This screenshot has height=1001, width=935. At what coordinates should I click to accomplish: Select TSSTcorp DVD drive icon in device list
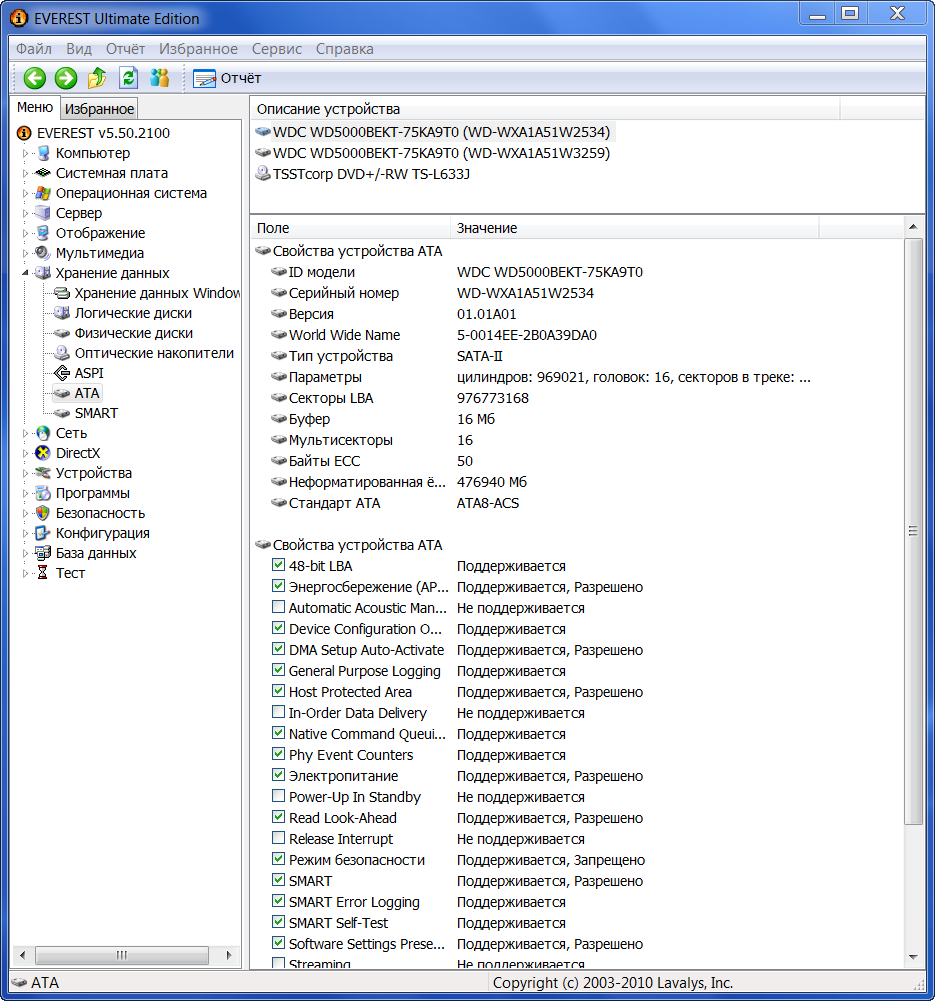[x=262, y=174]
